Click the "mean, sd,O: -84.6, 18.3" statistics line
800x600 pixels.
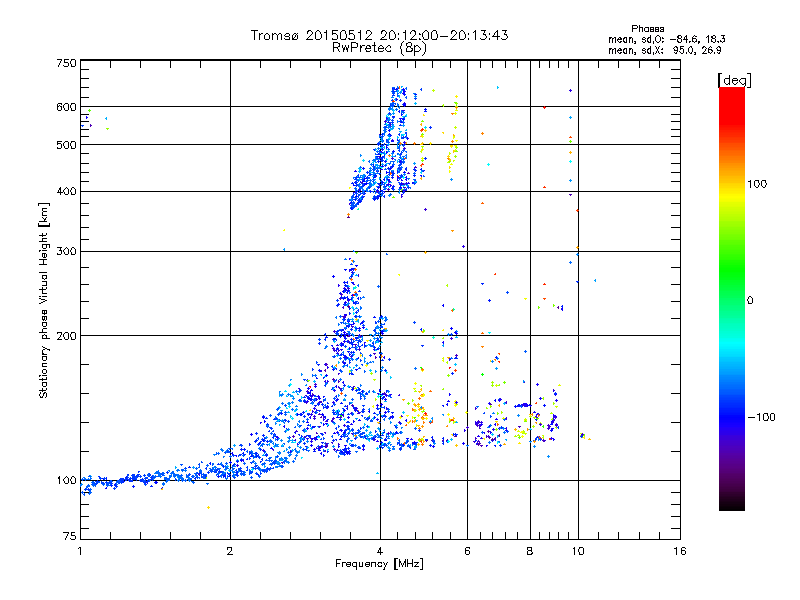tap(666, 39)
